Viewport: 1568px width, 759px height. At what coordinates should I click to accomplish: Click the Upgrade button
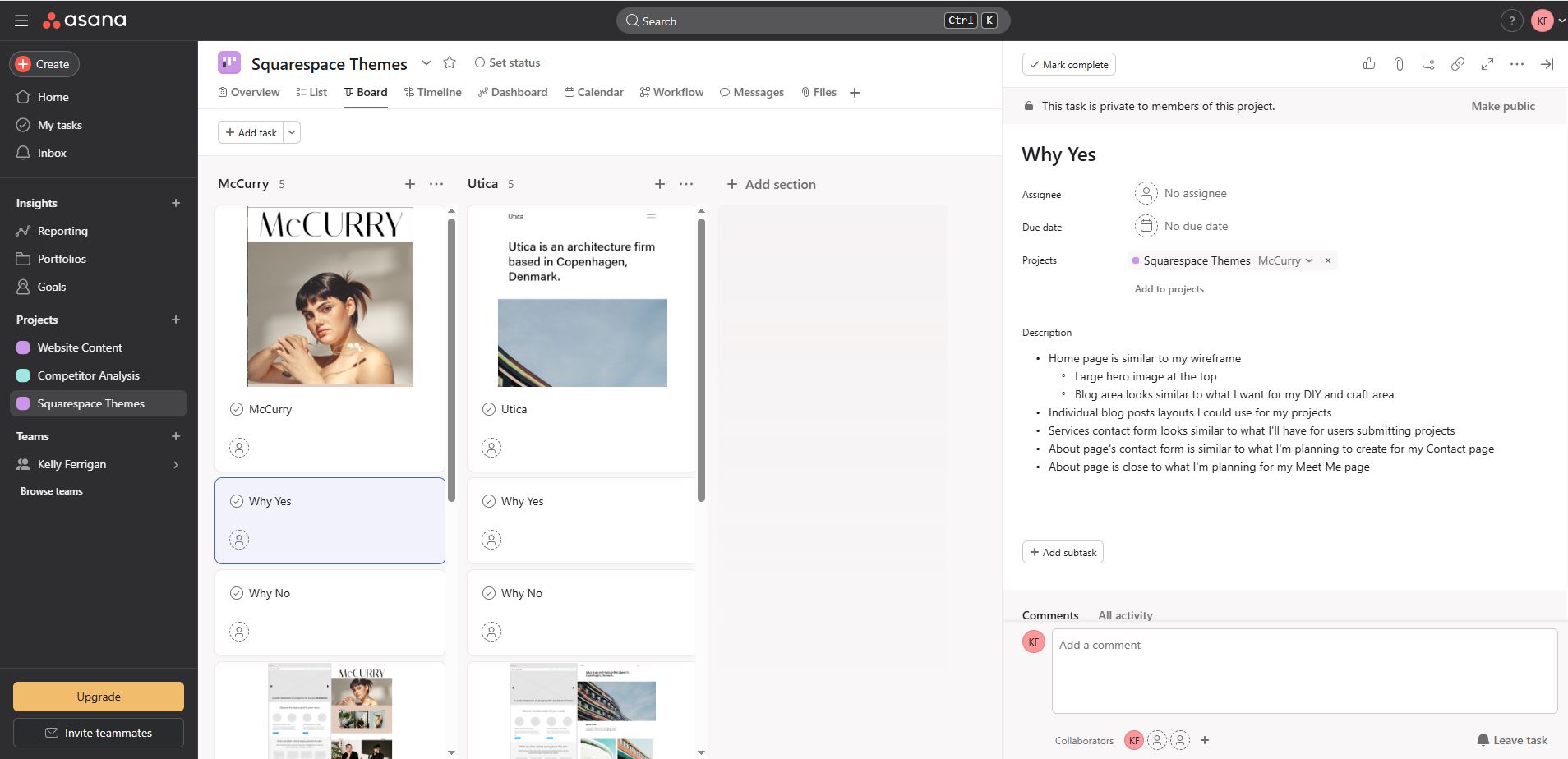click(x=99, y=697)
